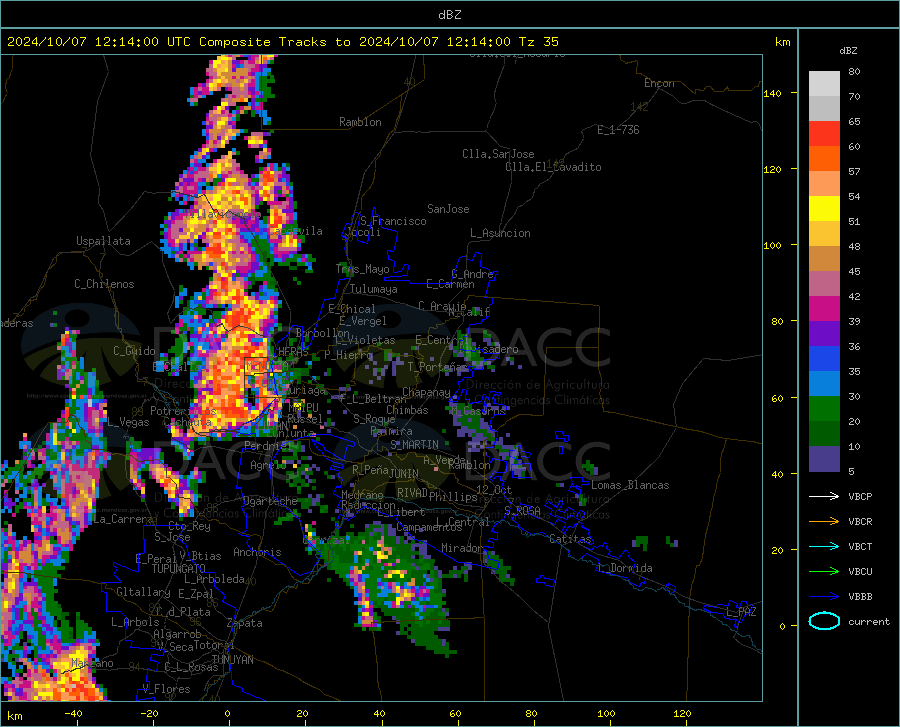Click the 'L_Violetas' map label
This screenshot has width=900, height=727.
[x=365, y=340]
